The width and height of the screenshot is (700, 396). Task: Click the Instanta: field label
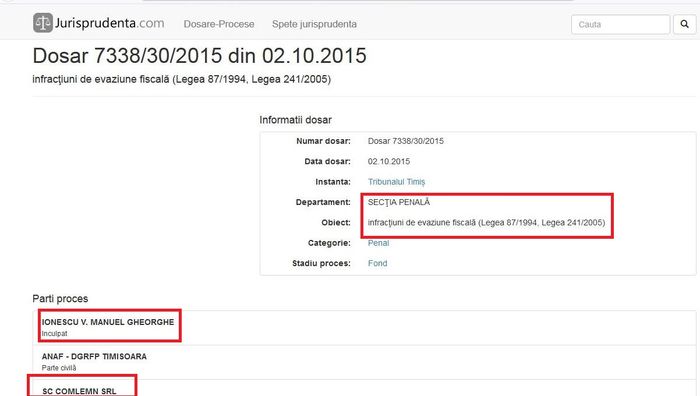[333, 182]
